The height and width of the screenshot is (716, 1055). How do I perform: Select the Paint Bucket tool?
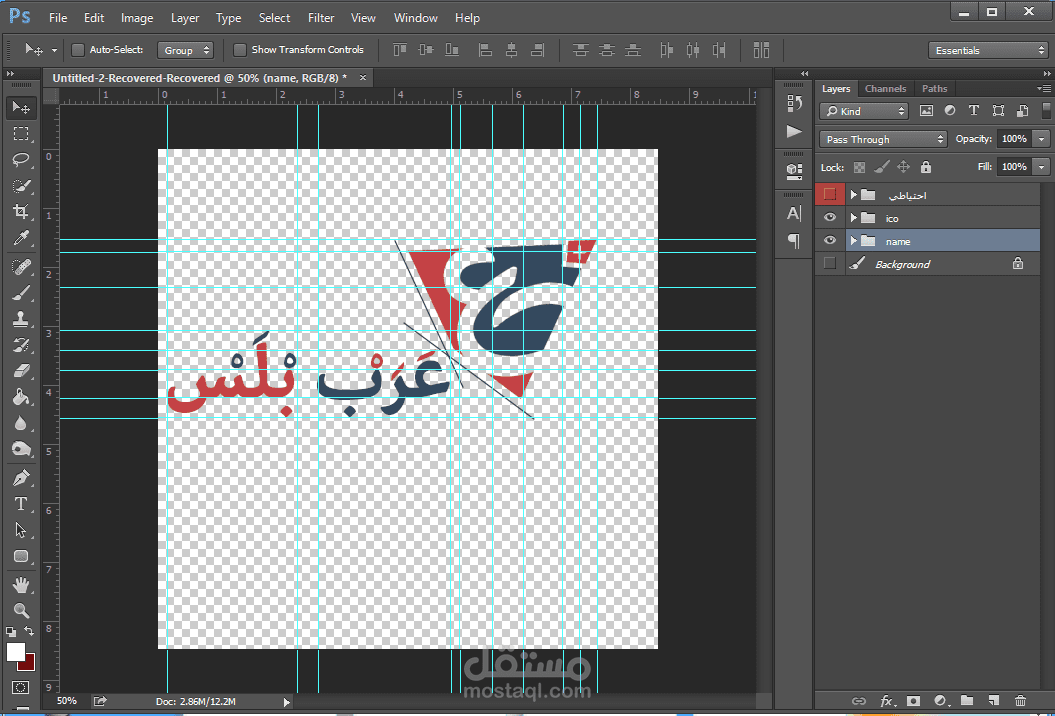[21, 397]
